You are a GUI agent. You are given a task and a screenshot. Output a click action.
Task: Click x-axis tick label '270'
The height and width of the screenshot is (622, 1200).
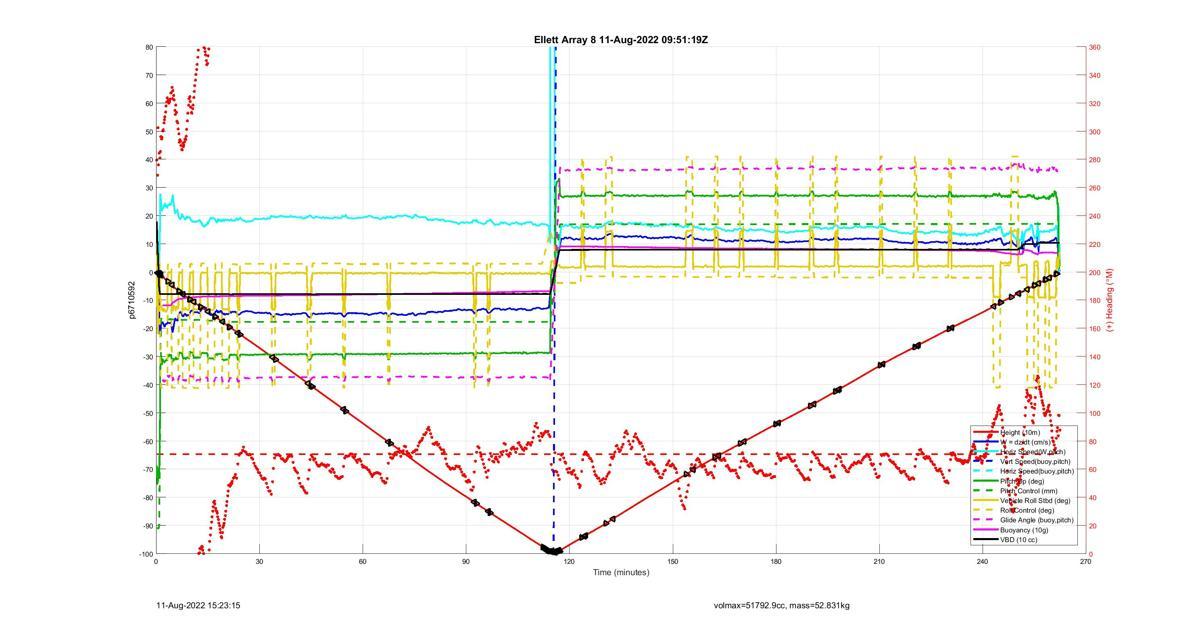1085,562
